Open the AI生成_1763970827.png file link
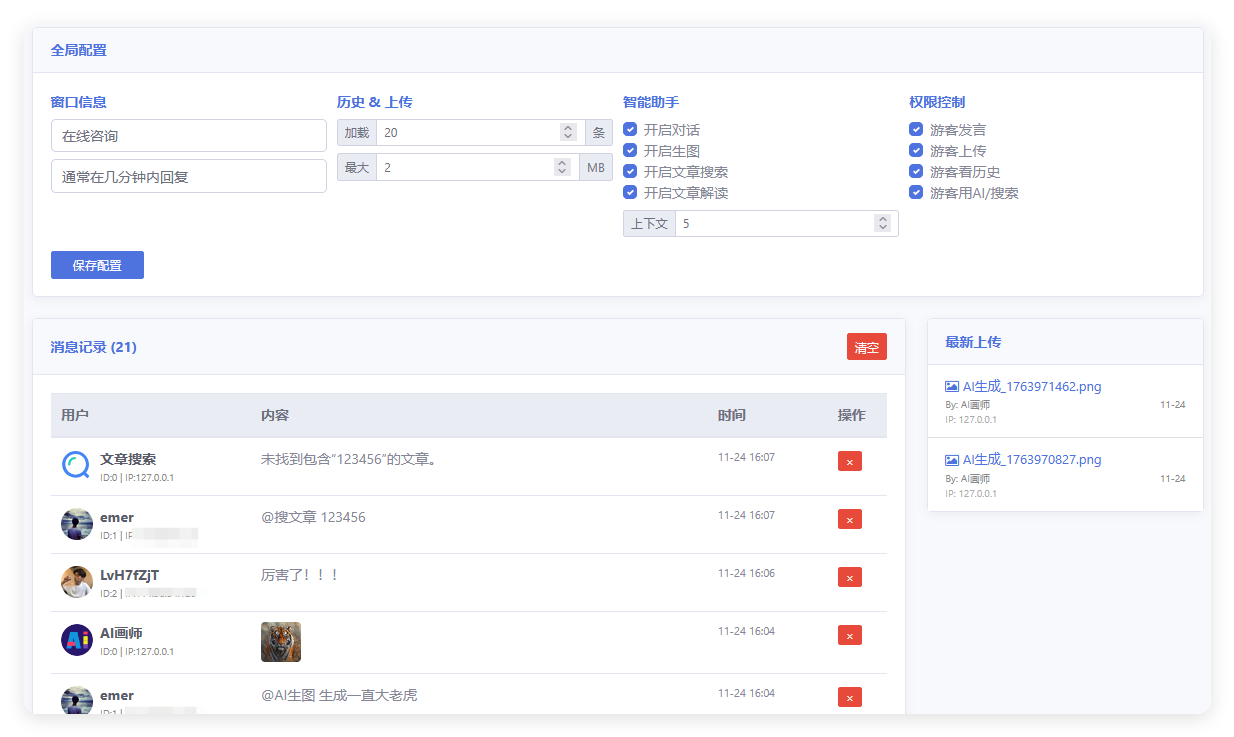The image size is (1234, 737). 1032,460
